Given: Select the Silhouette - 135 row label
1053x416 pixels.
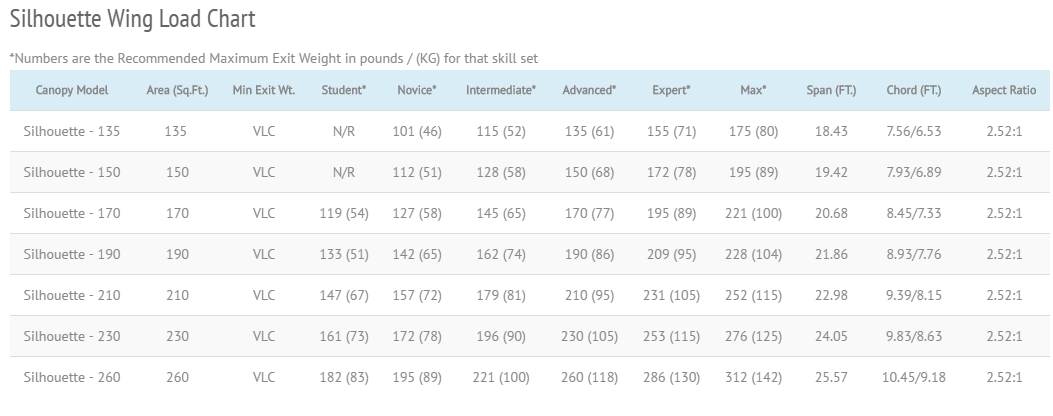Looking at the screenshot, I should click(x=72, y=131).
